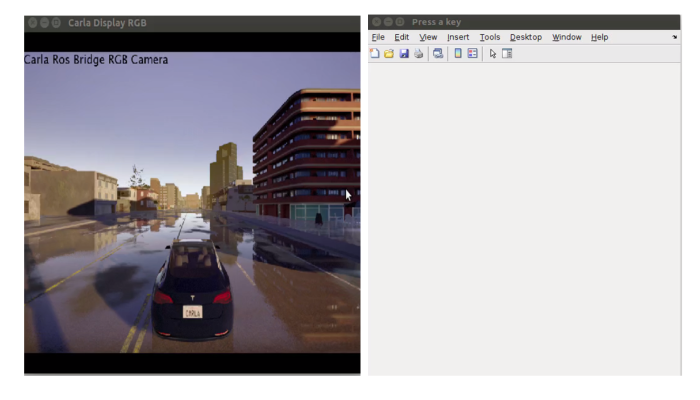This screenshot has width=700, height=400.
Task: Click the Press a key title bar
Action: click(x=524, y=22)
